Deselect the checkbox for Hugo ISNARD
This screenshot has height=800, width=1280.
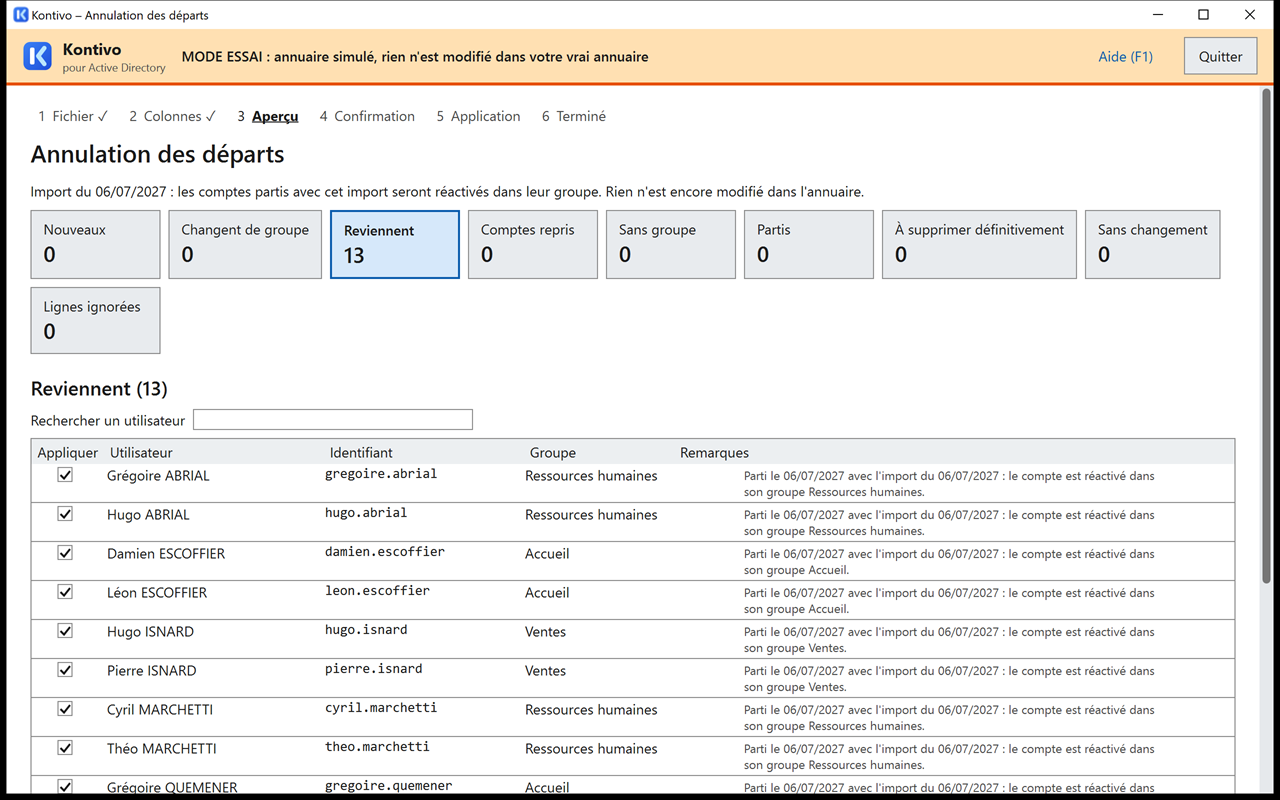click(65, 632)
